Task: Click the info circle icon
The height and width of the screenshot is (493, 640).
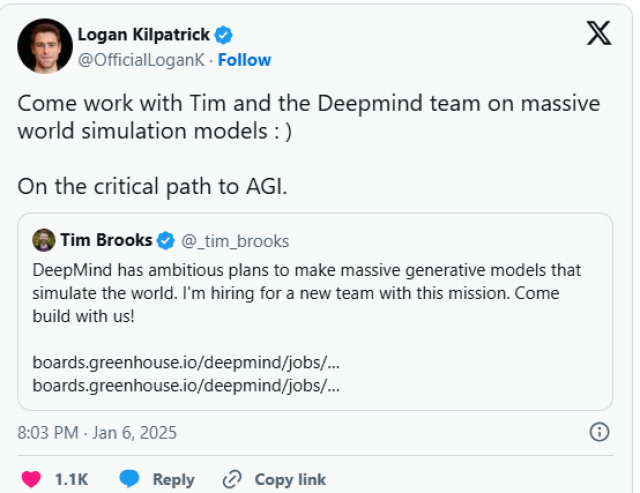Action: click(x=599, y=432)
